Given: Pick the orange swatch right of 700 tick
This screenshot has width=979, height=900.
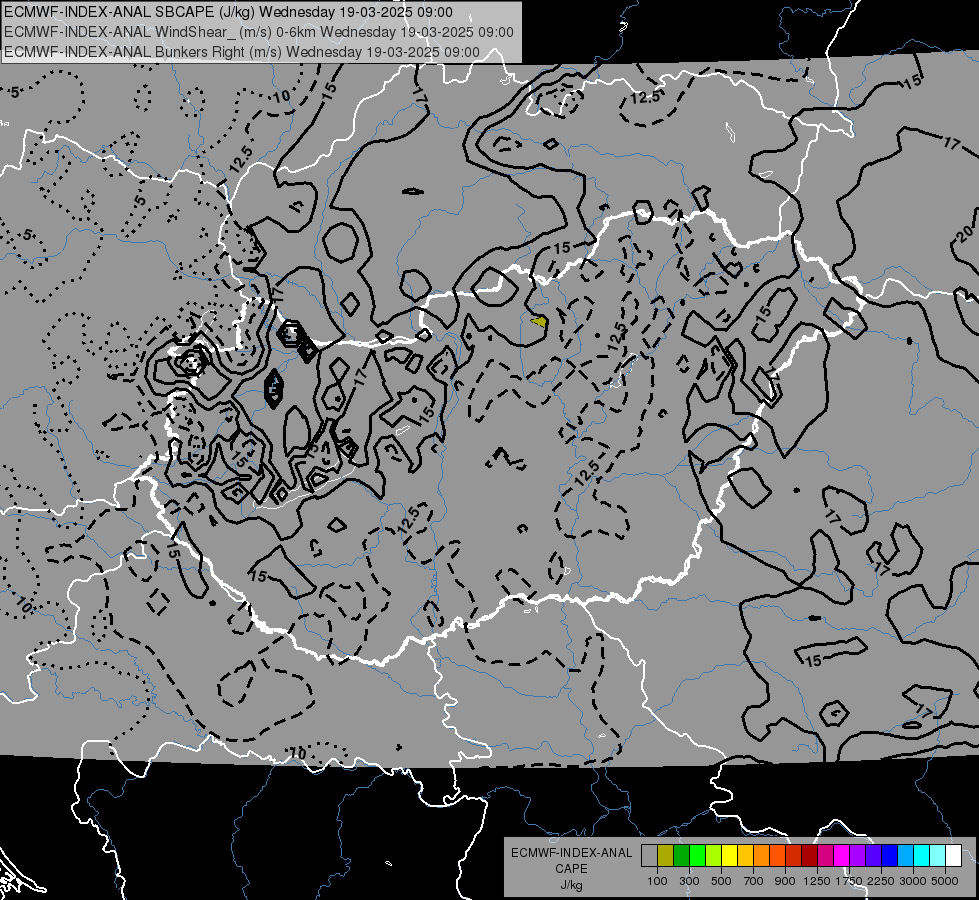Looking at the screenshot, I should (761, 856).
